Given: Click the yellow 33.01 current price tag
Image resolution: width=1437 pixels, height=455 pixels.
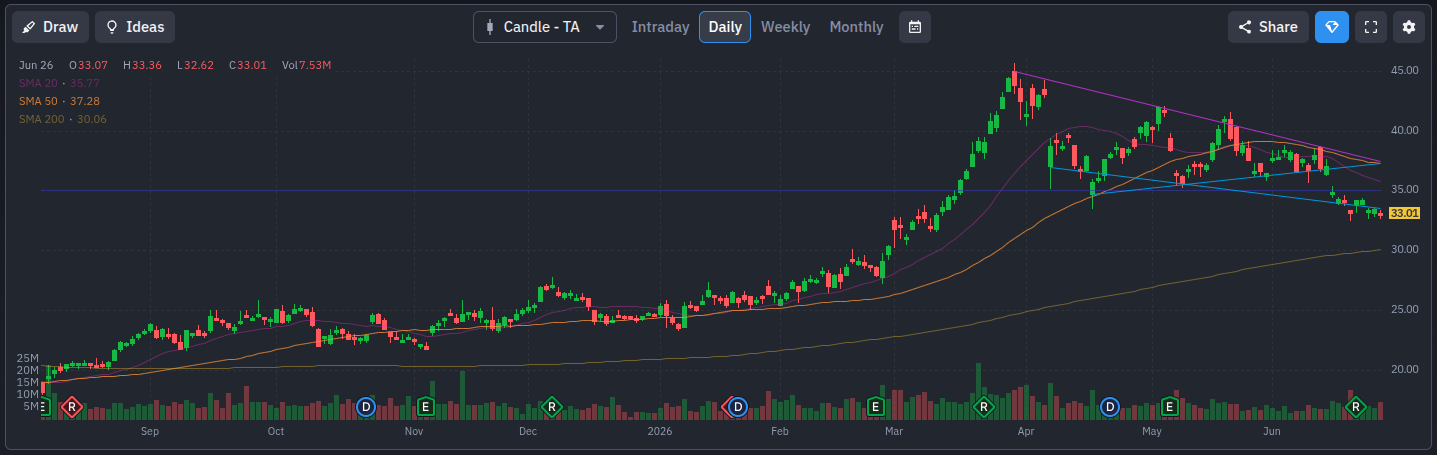Looking at the screenshot, I should coord(1405,213).
